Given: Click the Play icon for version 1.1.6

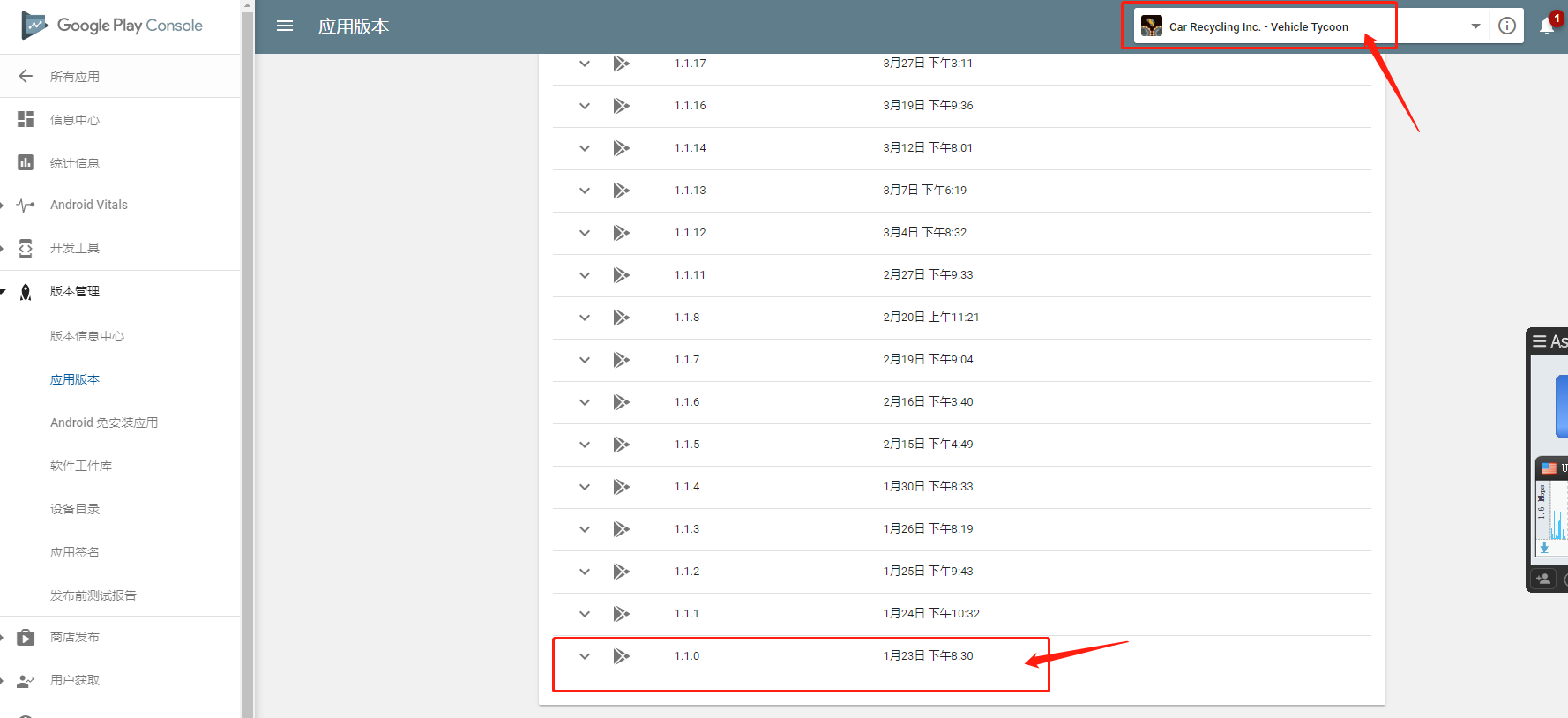Looking at the screenshot, I should 622,402.
